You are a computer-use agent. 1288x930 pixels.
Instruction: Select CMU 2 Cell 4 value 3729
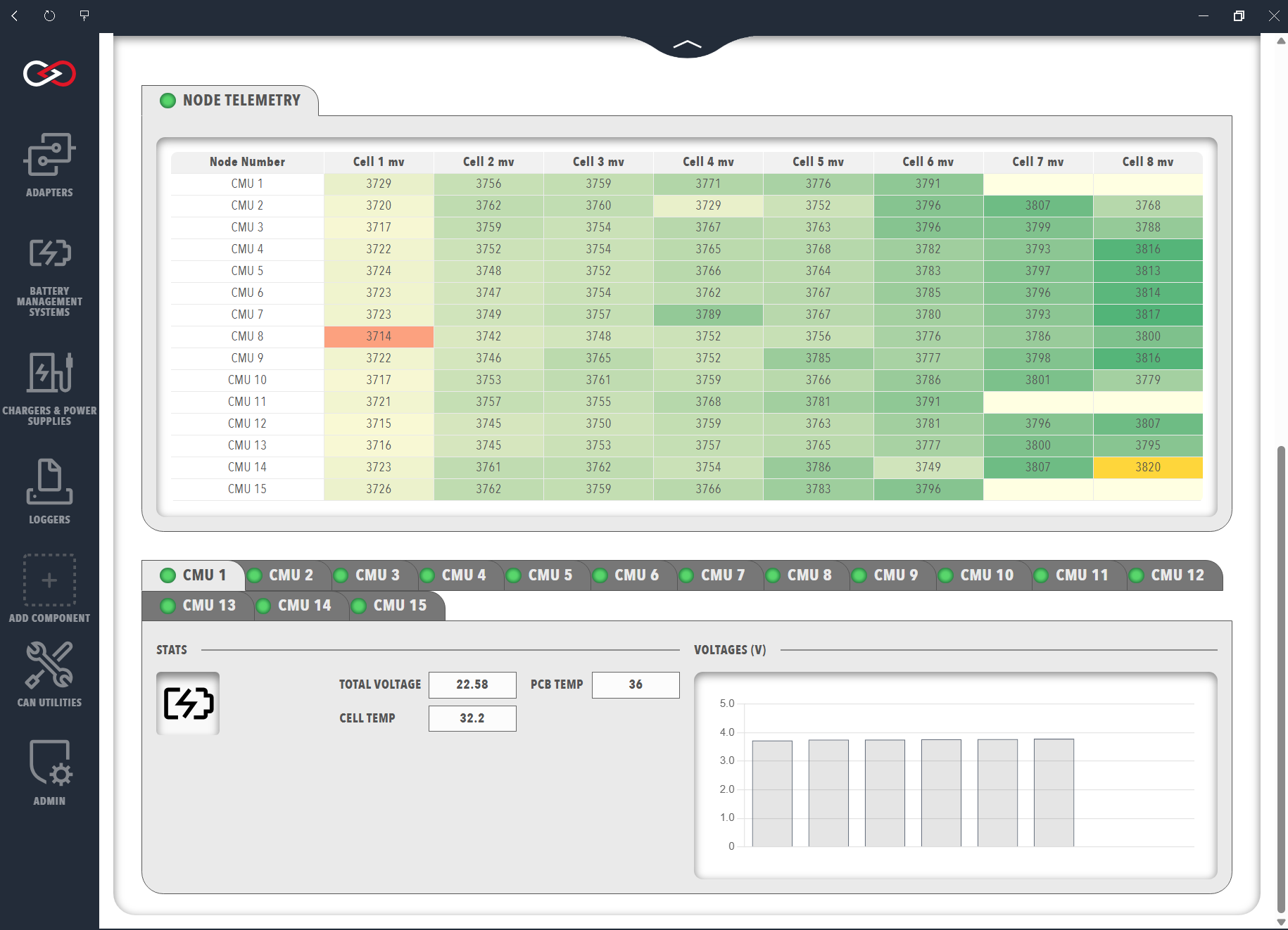tap(708, 205)
